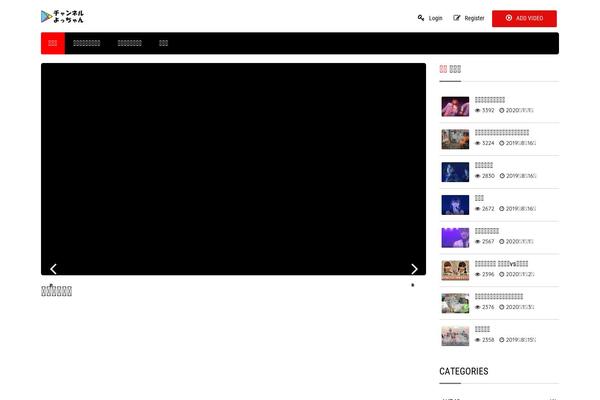Click the eye icon next to 2396

pyautogui.click(x=478, y=274)
